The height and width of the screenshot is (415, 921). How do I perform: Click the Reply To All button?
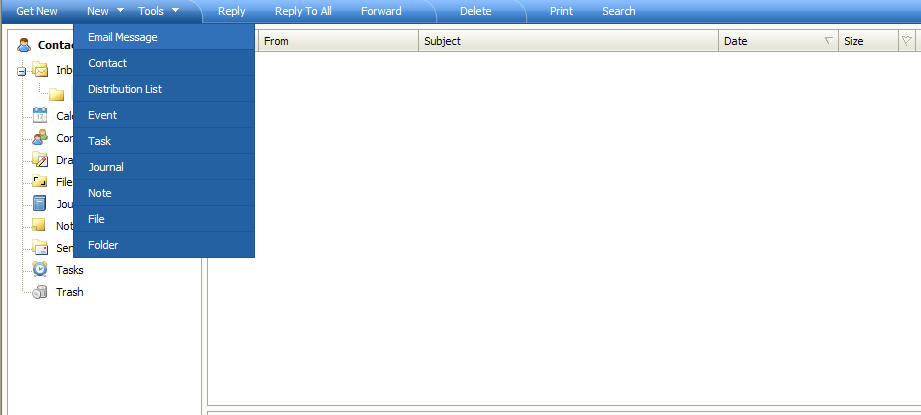(303, 11)
